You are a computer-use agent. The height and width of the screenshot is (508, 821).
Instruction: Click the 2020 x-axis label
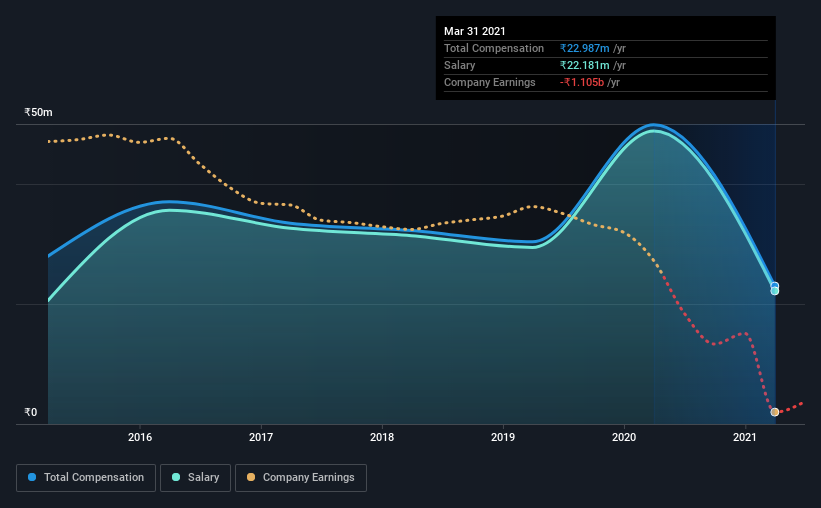click(x=624, y=437)
